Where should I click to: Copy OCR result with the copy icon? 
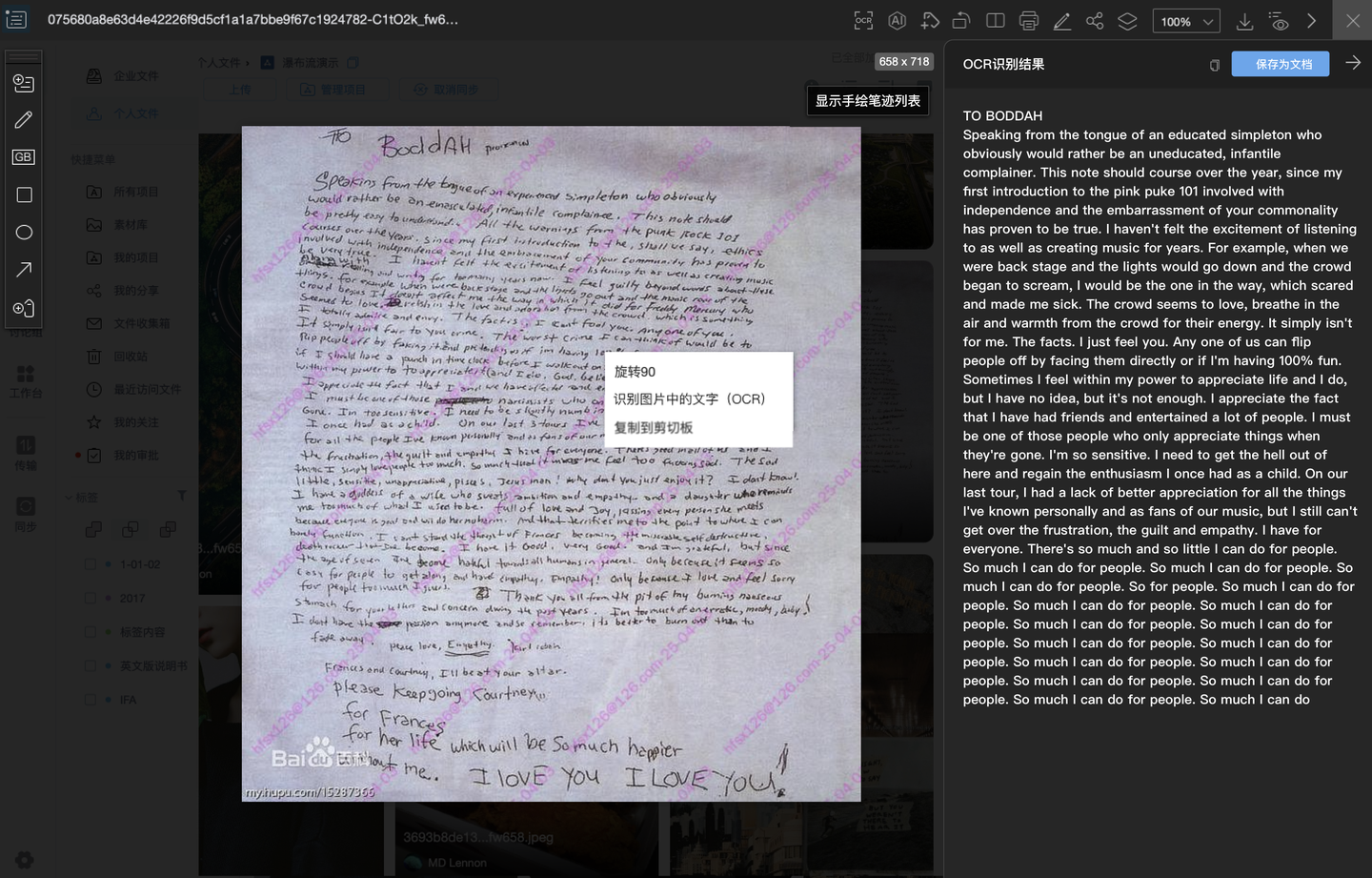[x=1215, y=65]
